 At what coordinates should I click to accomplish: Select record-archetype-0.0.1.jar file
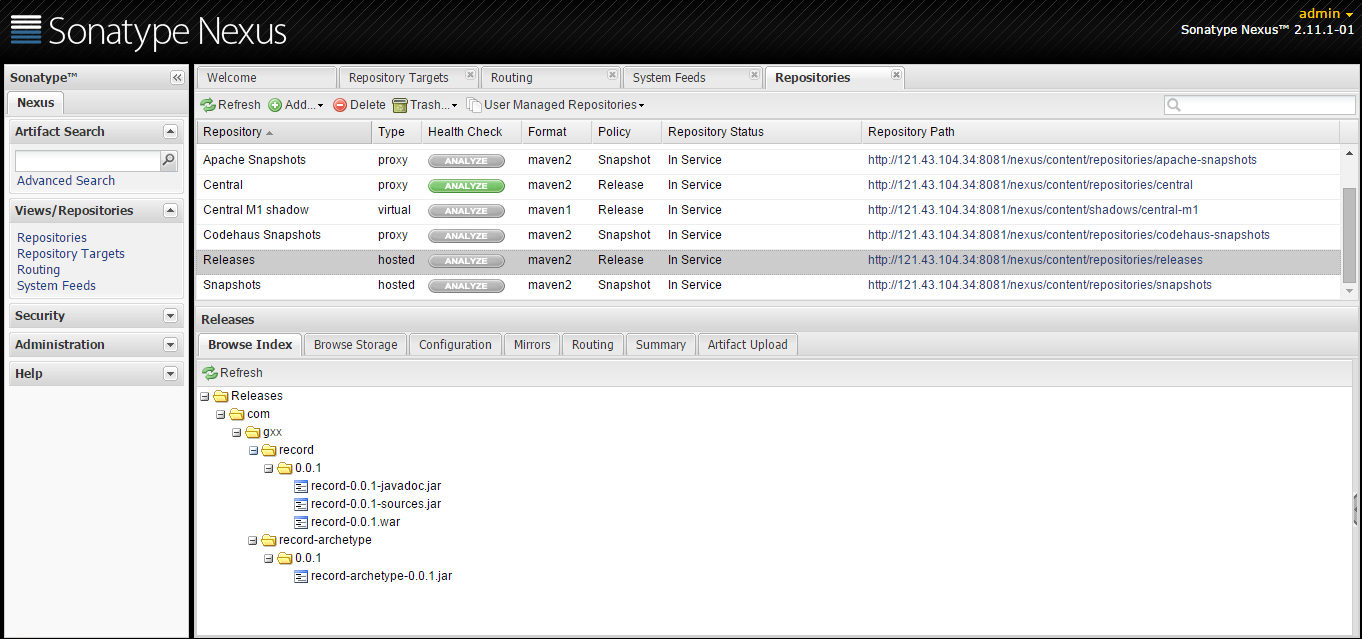(x=382, y=576)
